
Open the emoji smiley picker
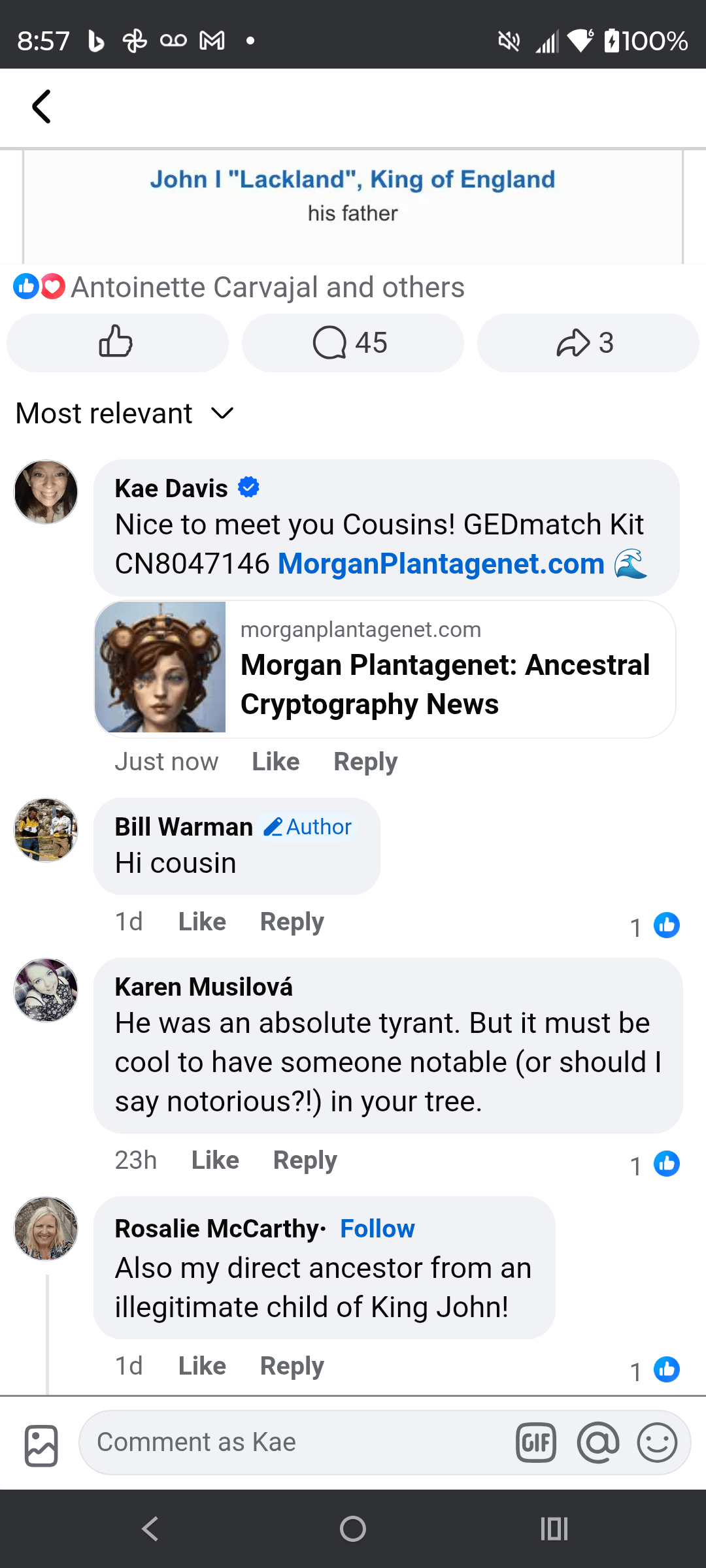[657, 1443]
